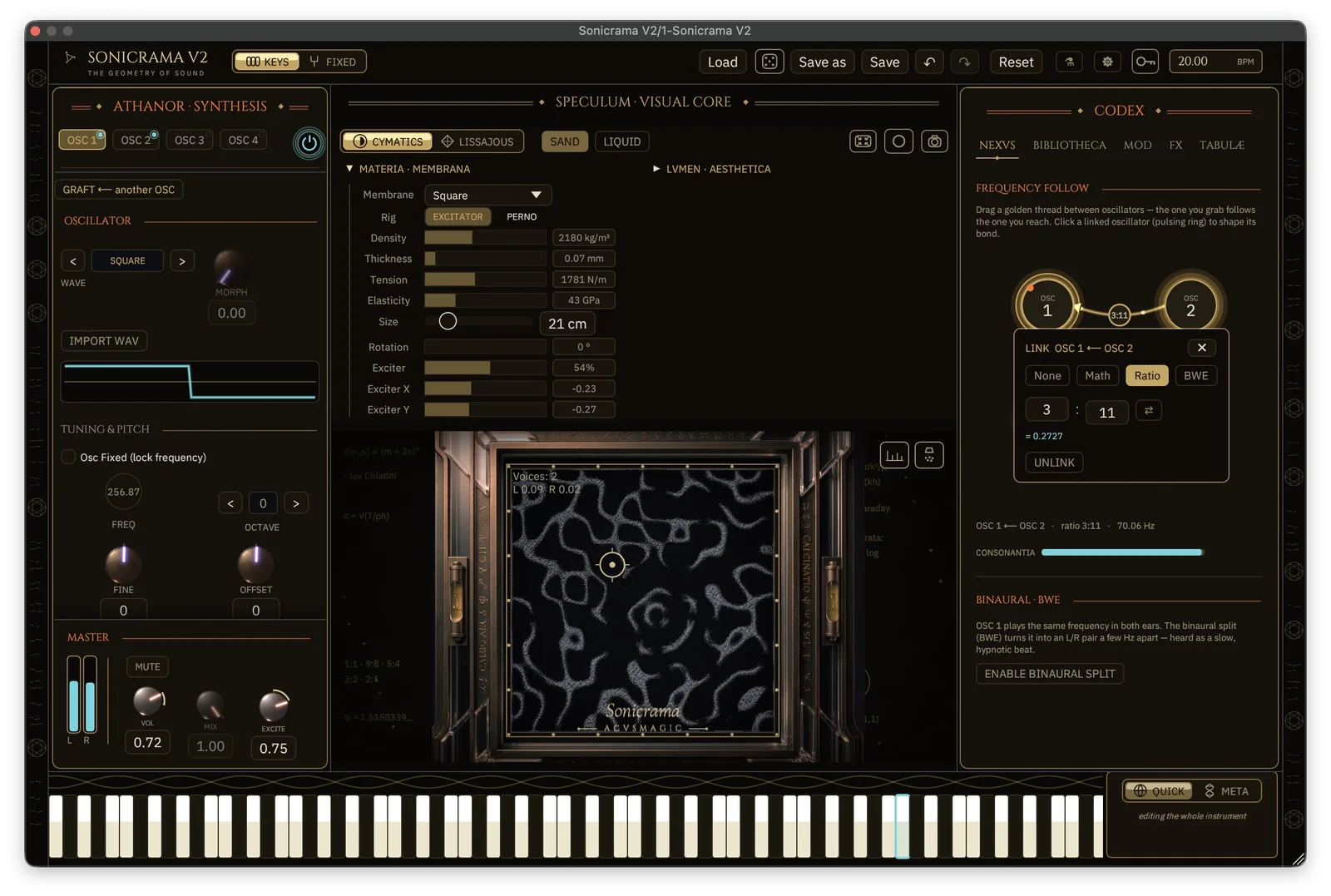Undo the last change
This screenshot has height=896, width=1331.
click(929, 62)
